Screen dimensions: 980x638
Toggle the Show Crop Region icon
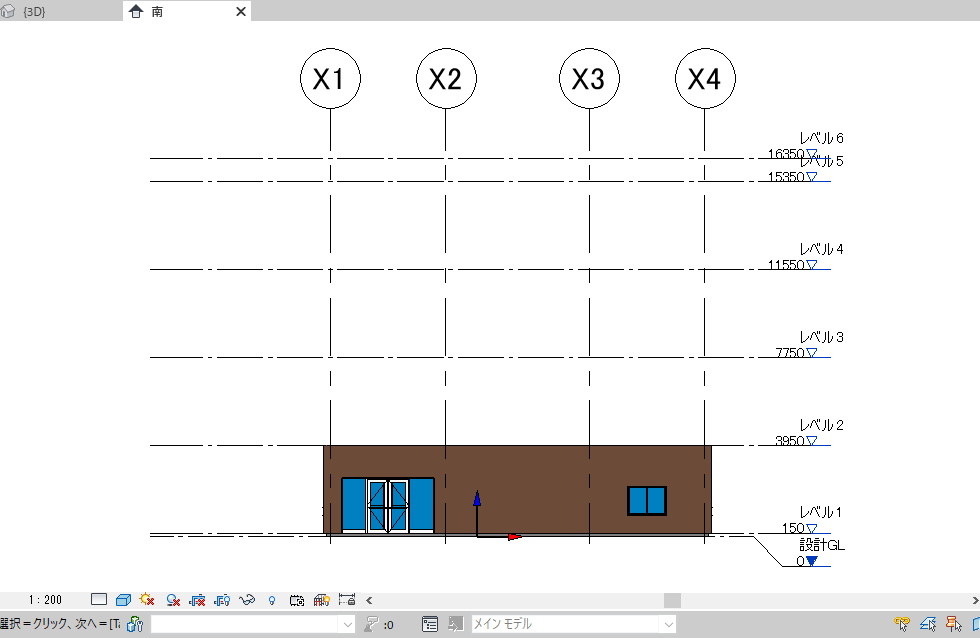(222, 600)
